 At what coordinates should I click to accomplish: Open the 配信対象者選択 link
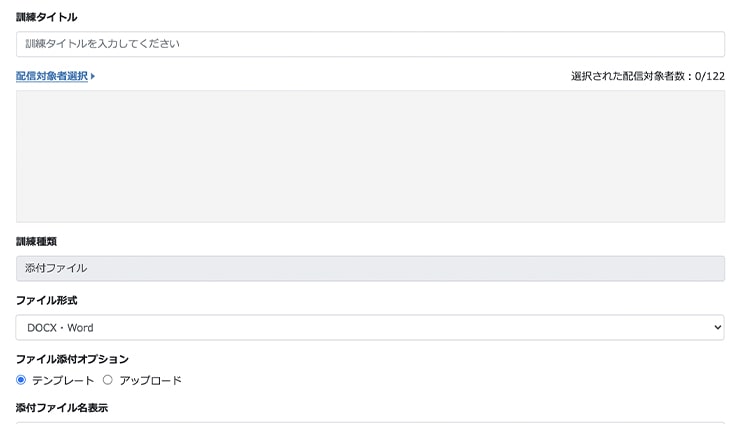click(52, 76)
